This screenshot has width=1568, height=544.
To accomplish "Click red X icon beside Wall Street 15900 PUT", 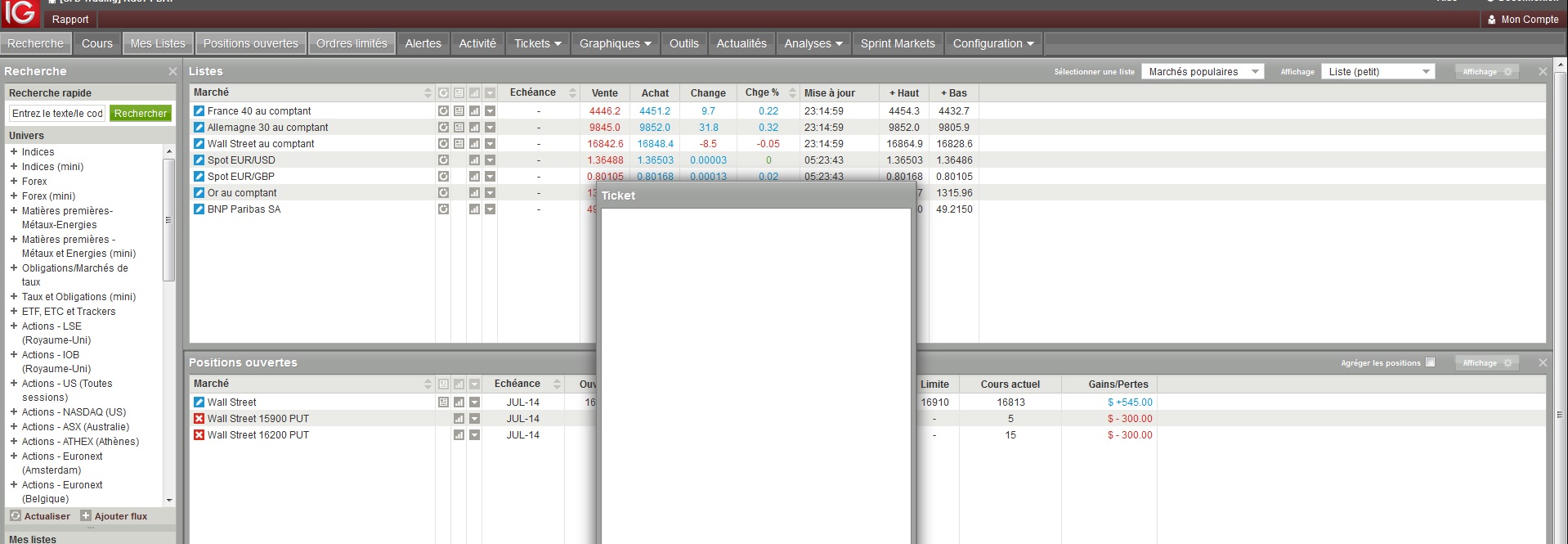I will [199, 419].
